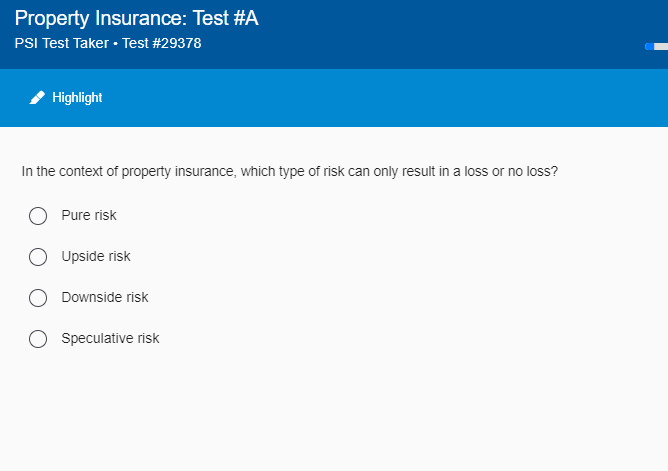668x471 pixels.
Task: Choose the Upside risk radio button
Action: click(x=38, y=257)
